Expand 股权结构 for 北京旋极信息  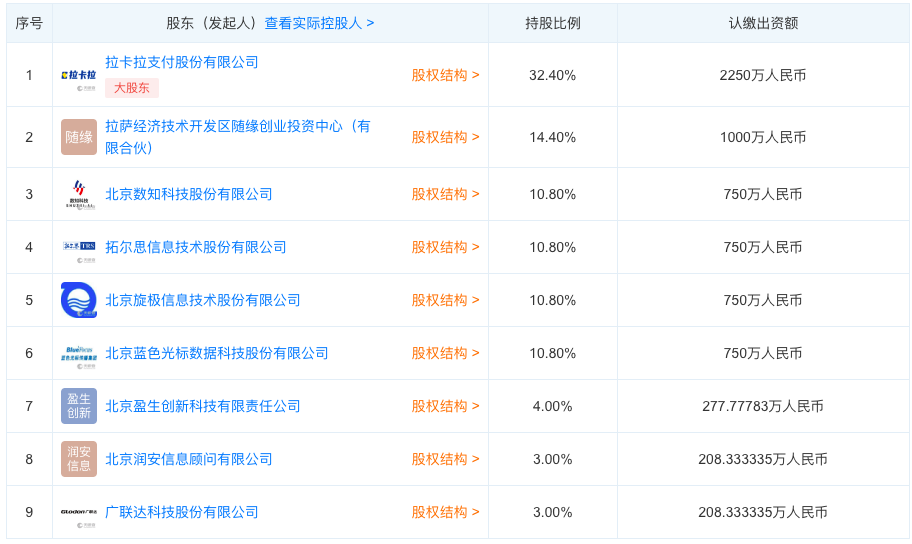coord(446,300)
